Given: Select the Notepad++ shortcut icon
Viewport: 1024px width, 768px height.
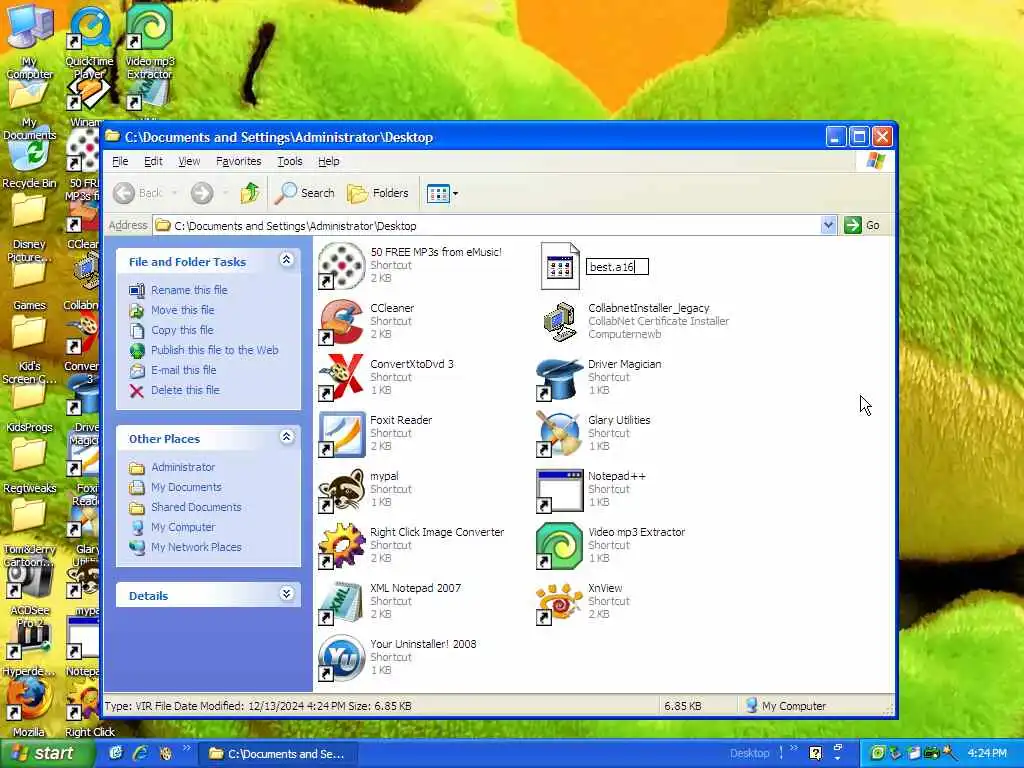Looking at the screenshot, I should pos(559,490).
